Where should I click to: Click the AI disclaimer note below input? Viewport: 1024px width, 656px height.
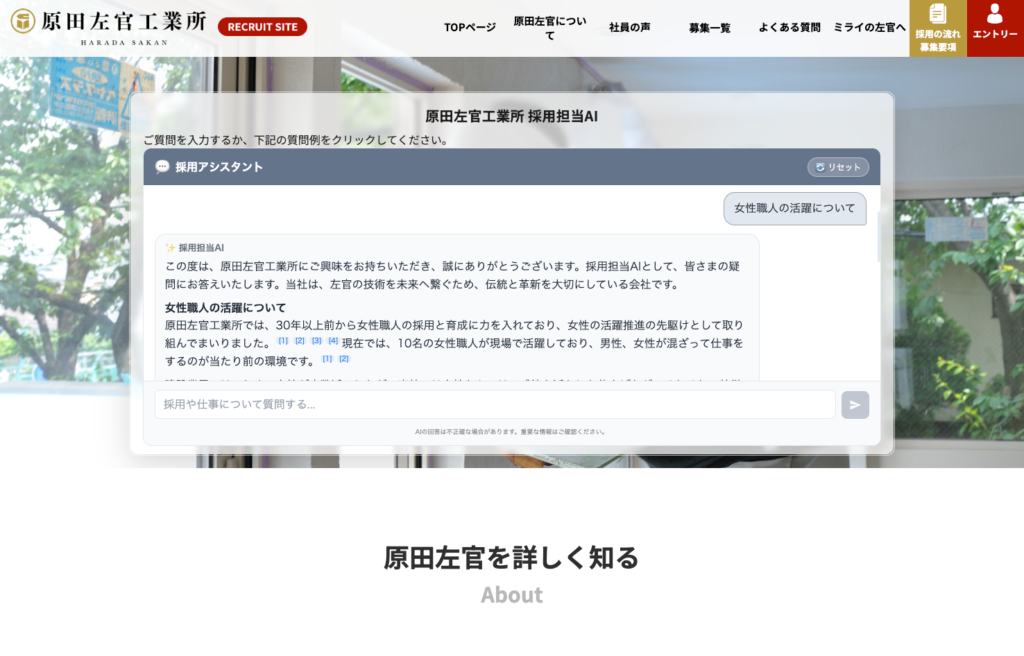(x=510, y=432)
